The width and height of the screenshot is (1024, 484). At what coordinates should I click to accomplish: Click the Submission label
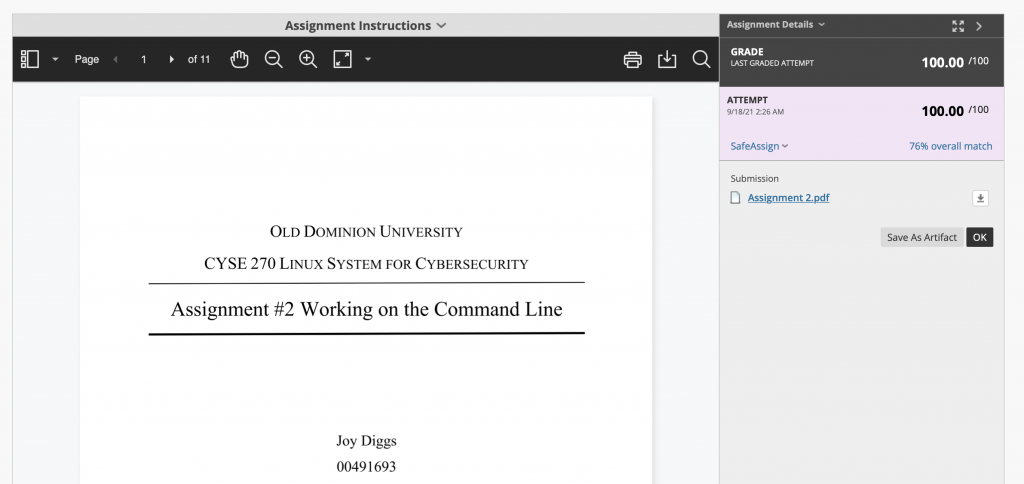(x=754, y=178)
